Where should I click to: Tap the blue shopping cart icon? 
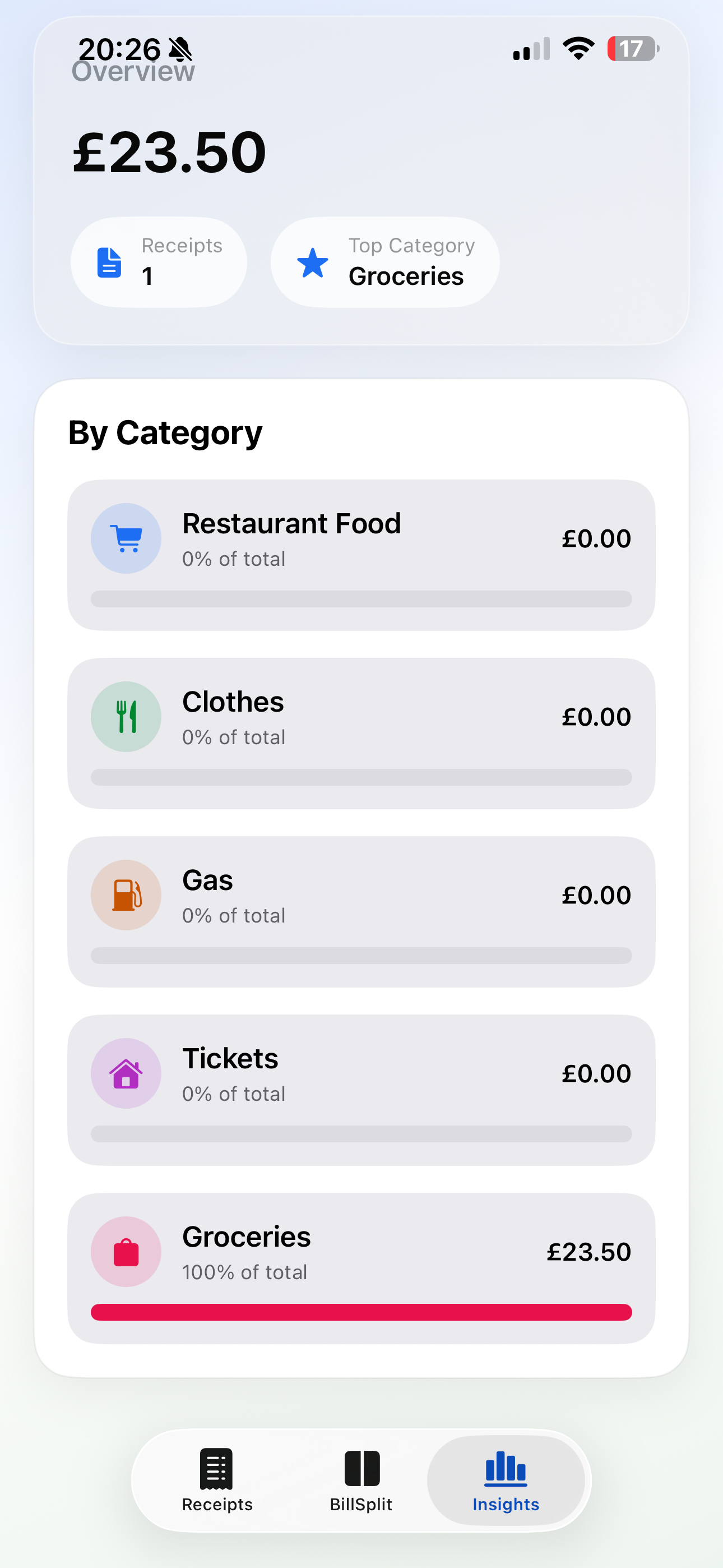click(126, 538)
